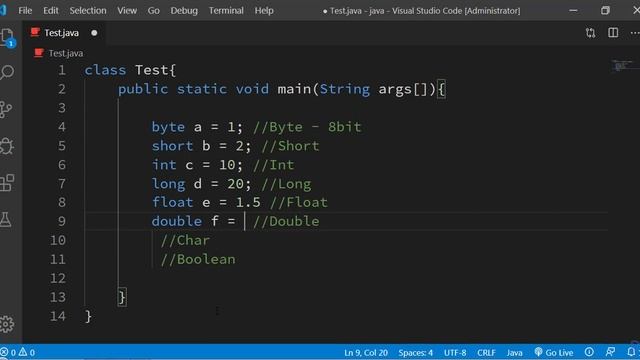Click the 'short' keyword on line 5
The height and width of the screenshot is (360, 640).
[x=172, y=146]
